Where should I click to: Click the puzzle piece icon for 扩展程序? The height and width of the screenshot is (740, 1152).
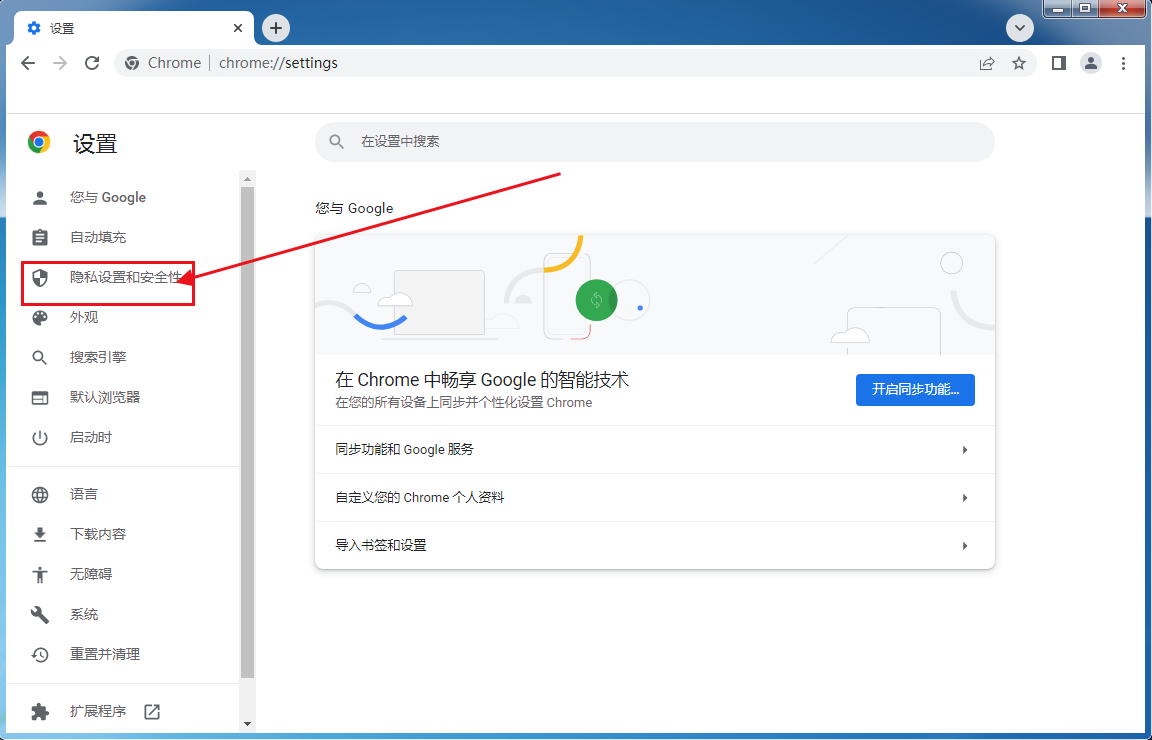pyautogui.click(x=40, y=711)
